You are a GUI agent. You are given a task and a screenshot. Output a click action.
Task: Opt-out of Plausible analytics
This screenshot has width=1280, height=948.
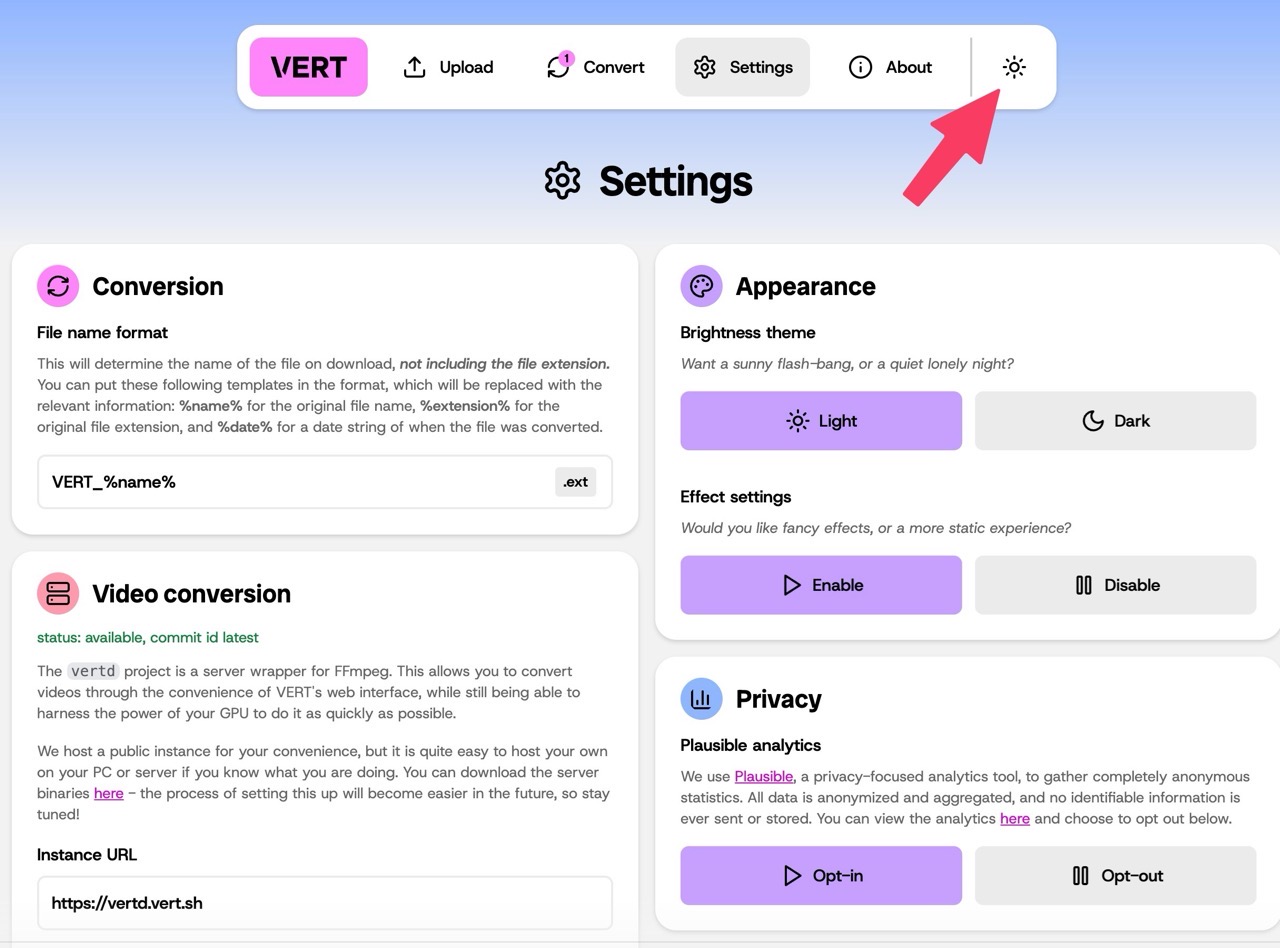(1115, 876)
